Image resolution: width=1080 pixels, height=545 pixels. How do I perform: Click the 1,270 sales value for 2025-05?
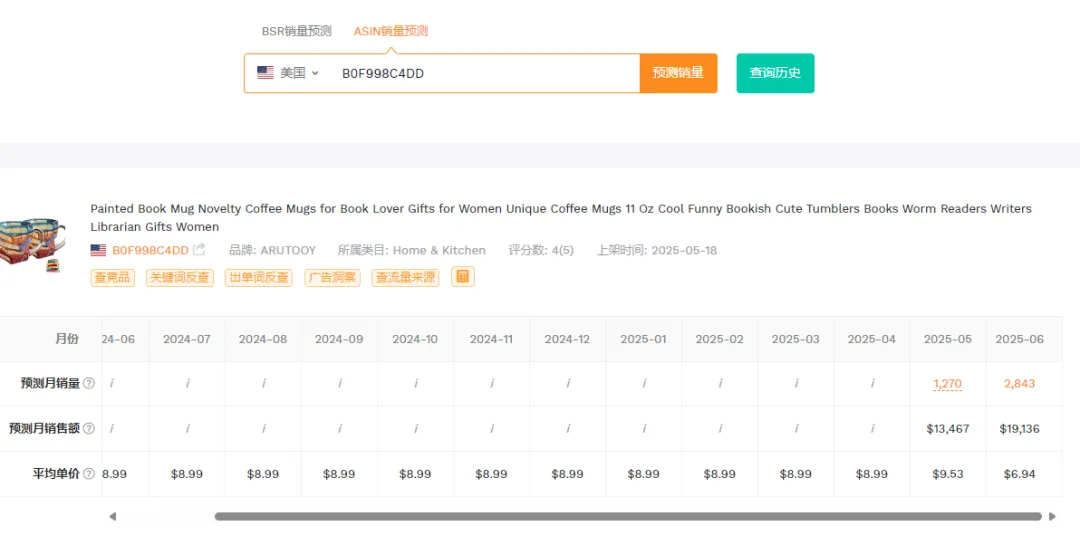click(948, 384)
